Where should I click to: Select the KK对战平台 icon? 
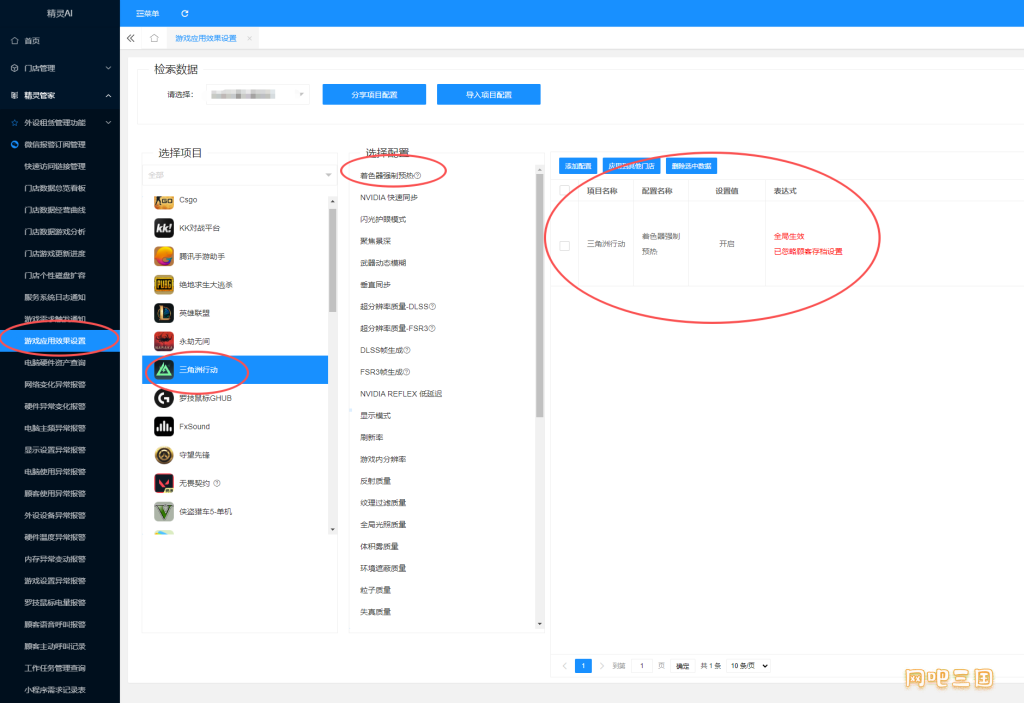[164, 228]
